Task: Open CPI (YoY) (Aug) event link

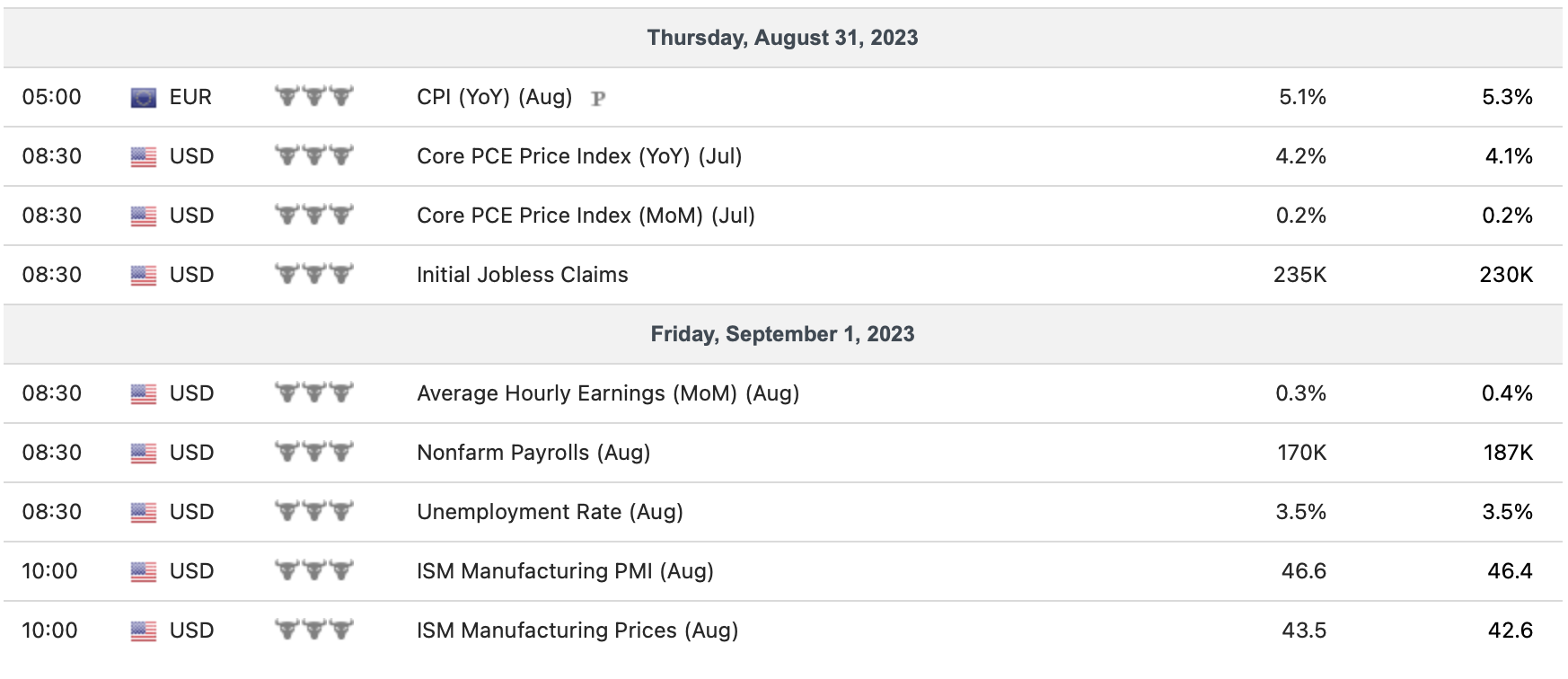Action: point(494,97)
